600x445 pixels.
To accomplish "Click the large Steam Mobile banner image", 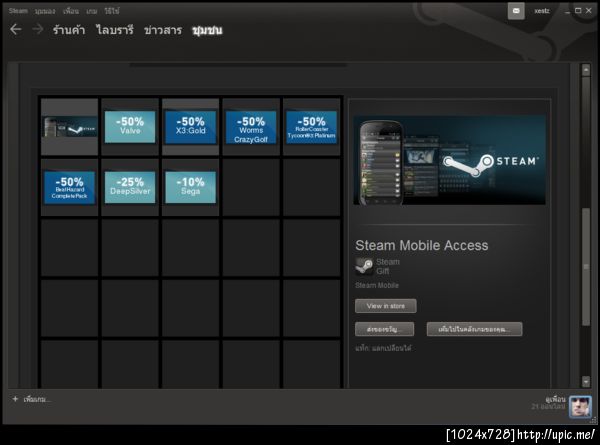I will point(450,160).
